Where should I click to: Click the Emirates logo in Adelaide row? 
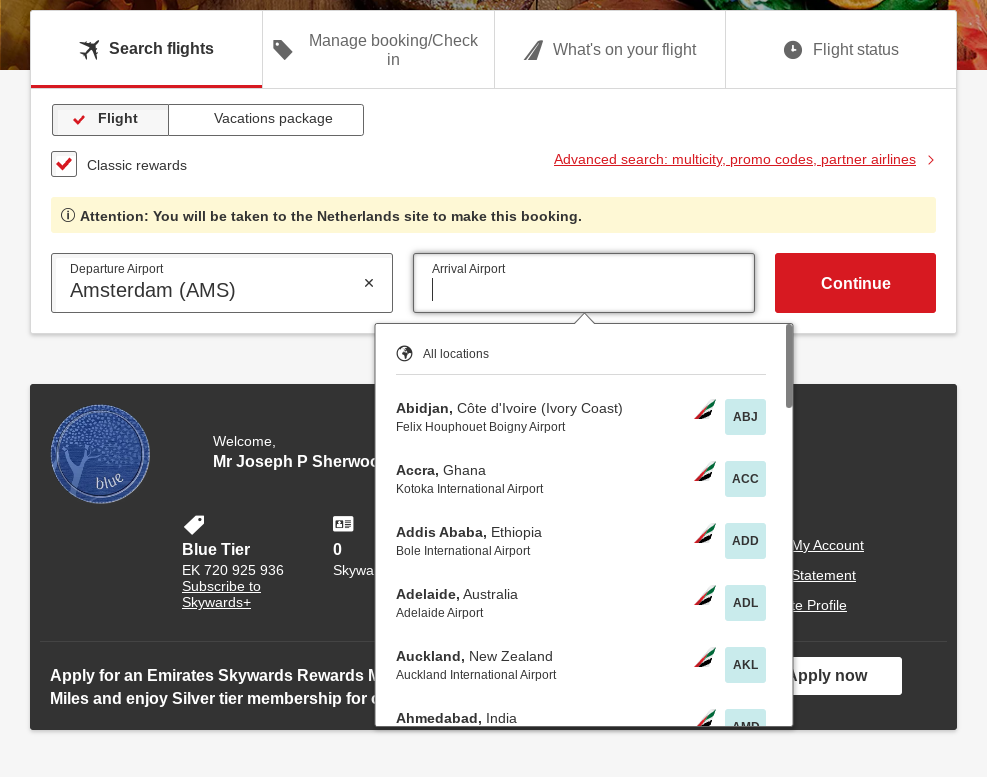pyautogui.click(x=705, y=596)
